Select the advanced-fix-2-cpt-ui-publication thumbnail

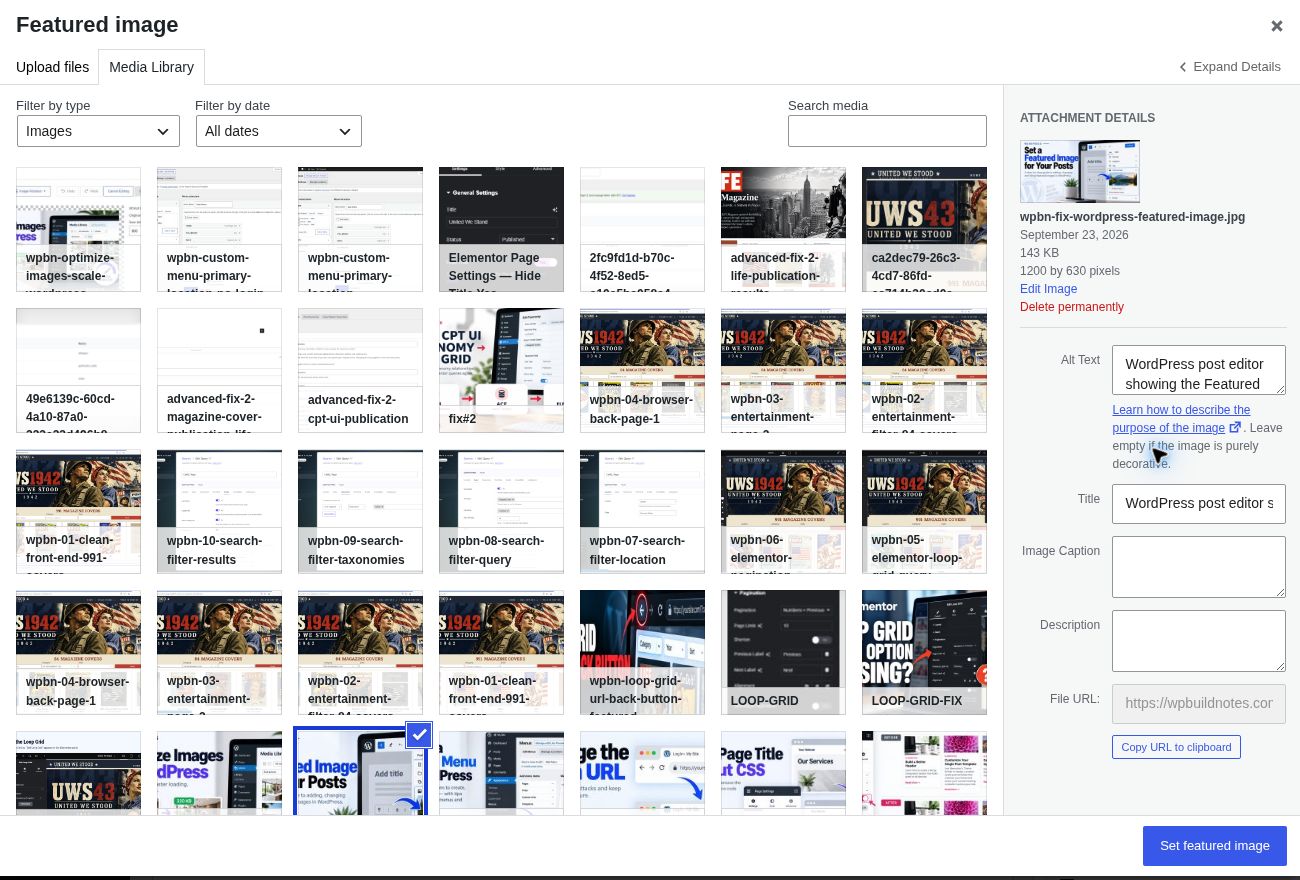pos(360,370)
